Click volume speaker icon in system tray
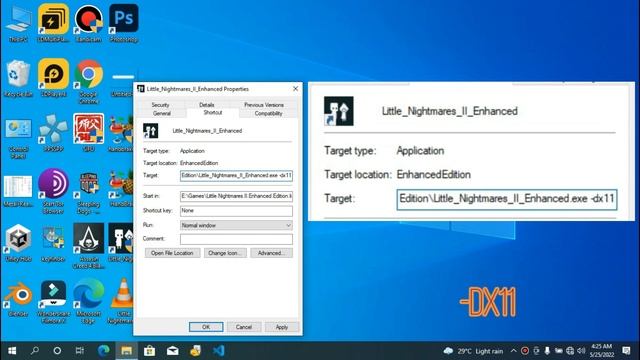The width and height of the screenshot is (640, 360). [581, 351]
